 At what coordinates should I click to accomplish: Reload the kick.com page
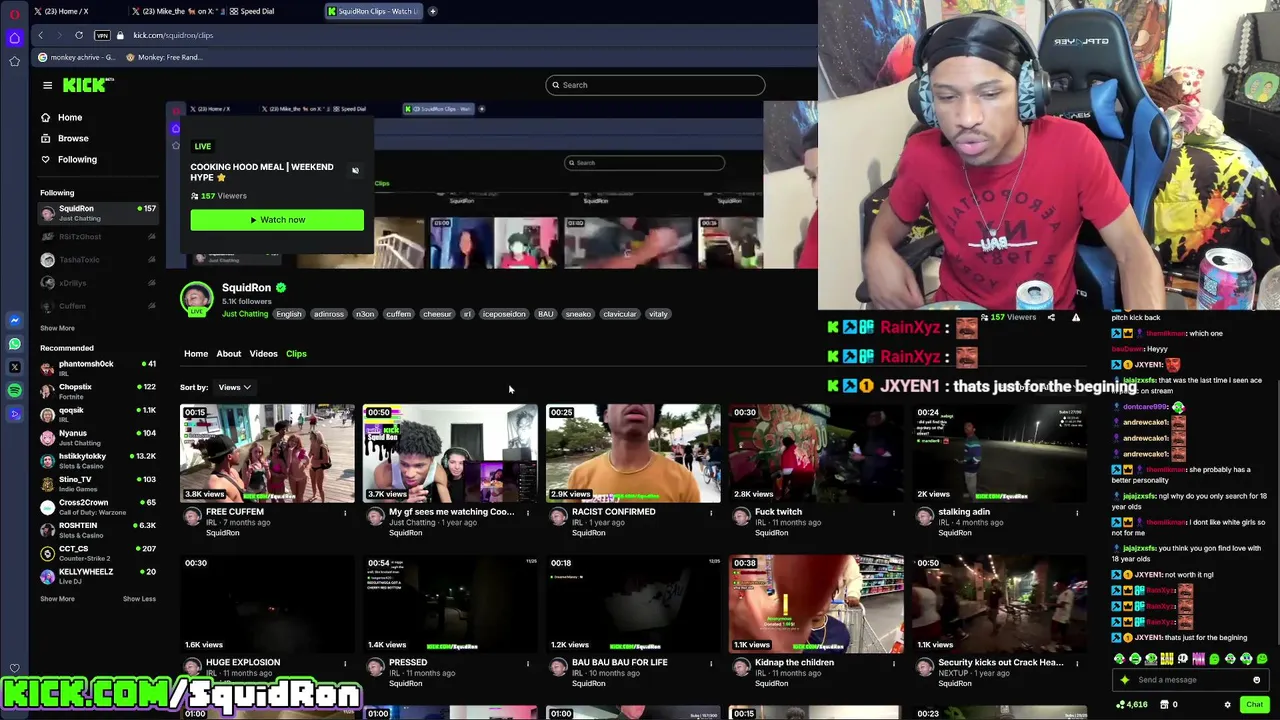point(78,35)
